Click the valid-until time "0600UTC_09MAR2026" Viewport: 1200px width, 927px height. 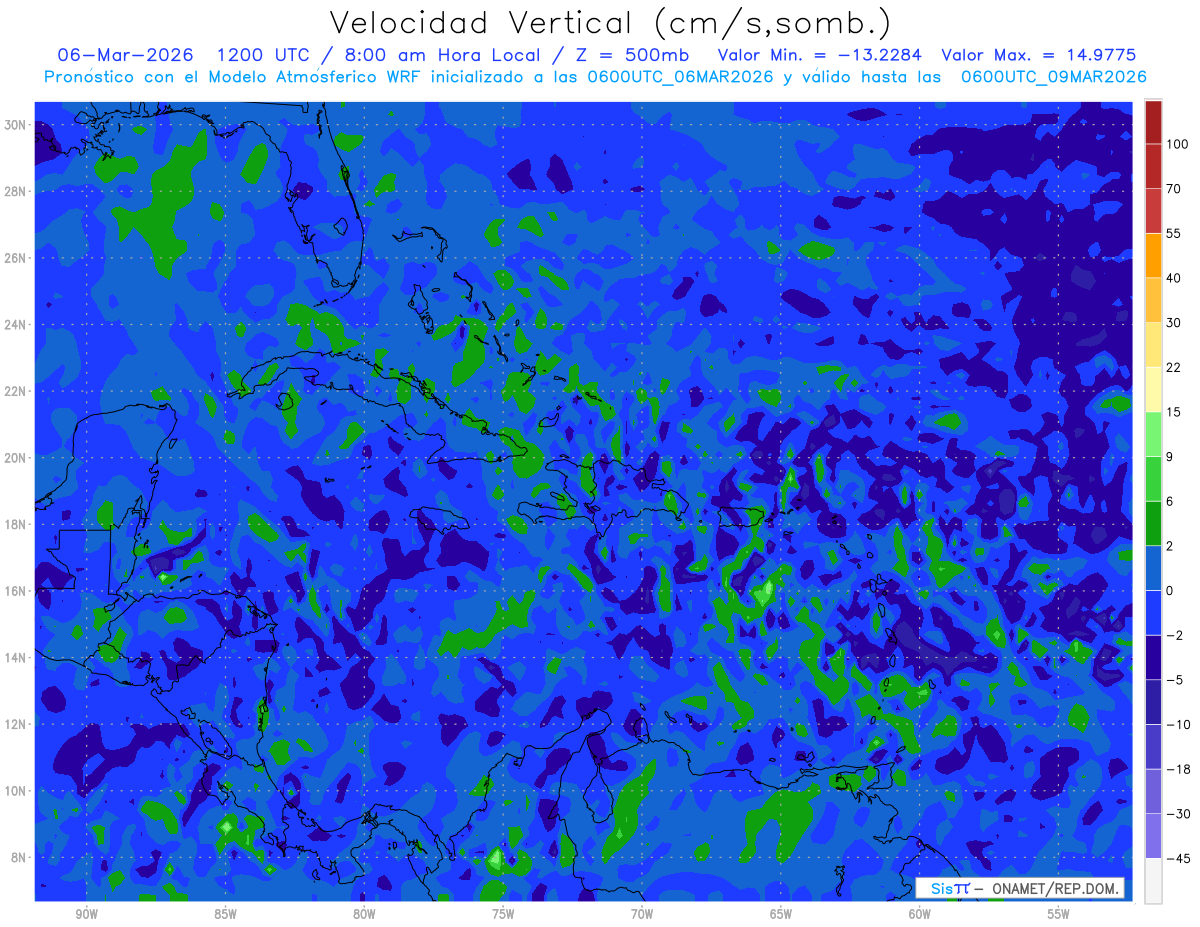pos(1053,77)
